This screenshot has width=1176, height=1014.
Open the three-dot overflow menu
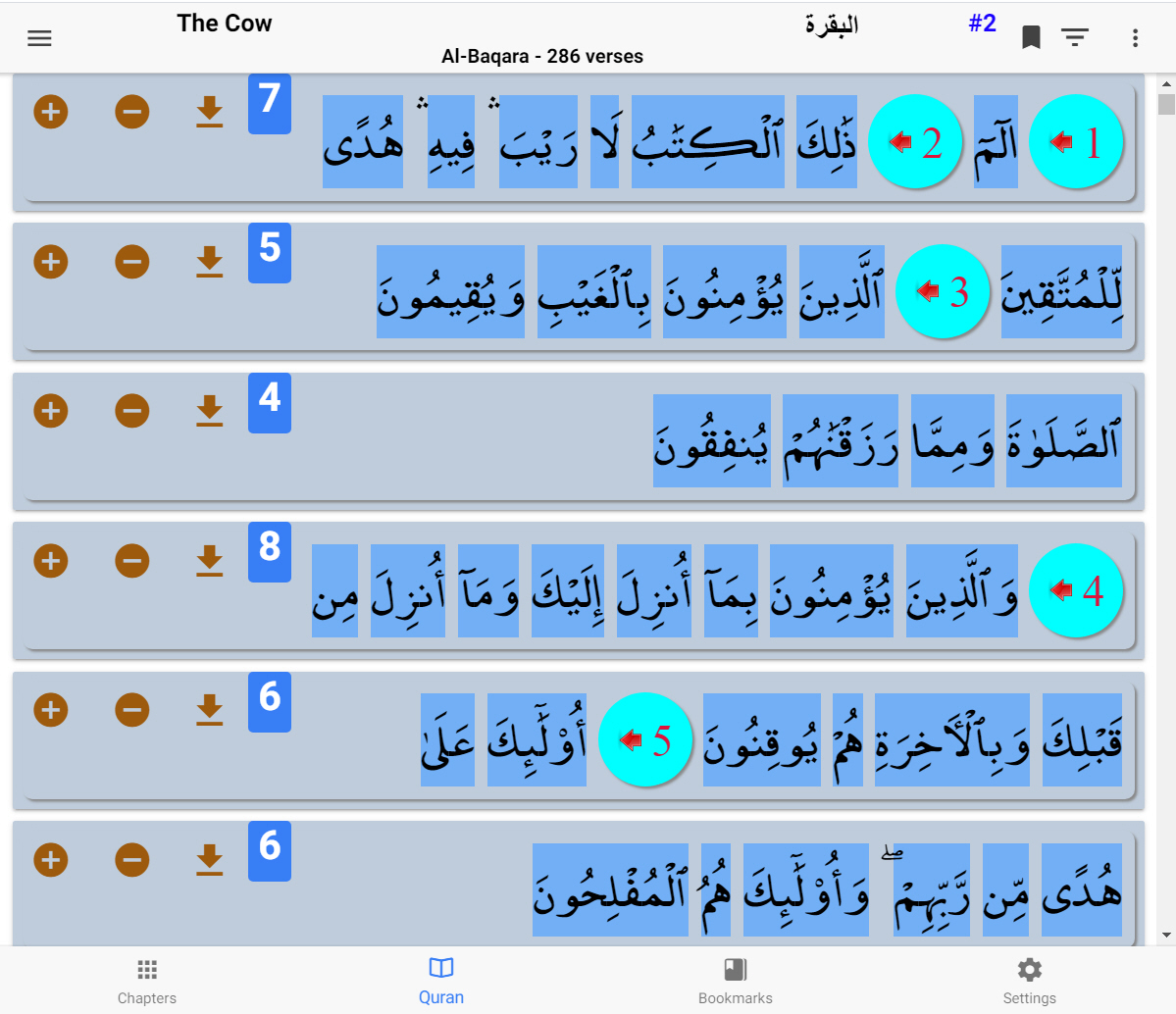pyautogui.click(x=1135, y=38)
